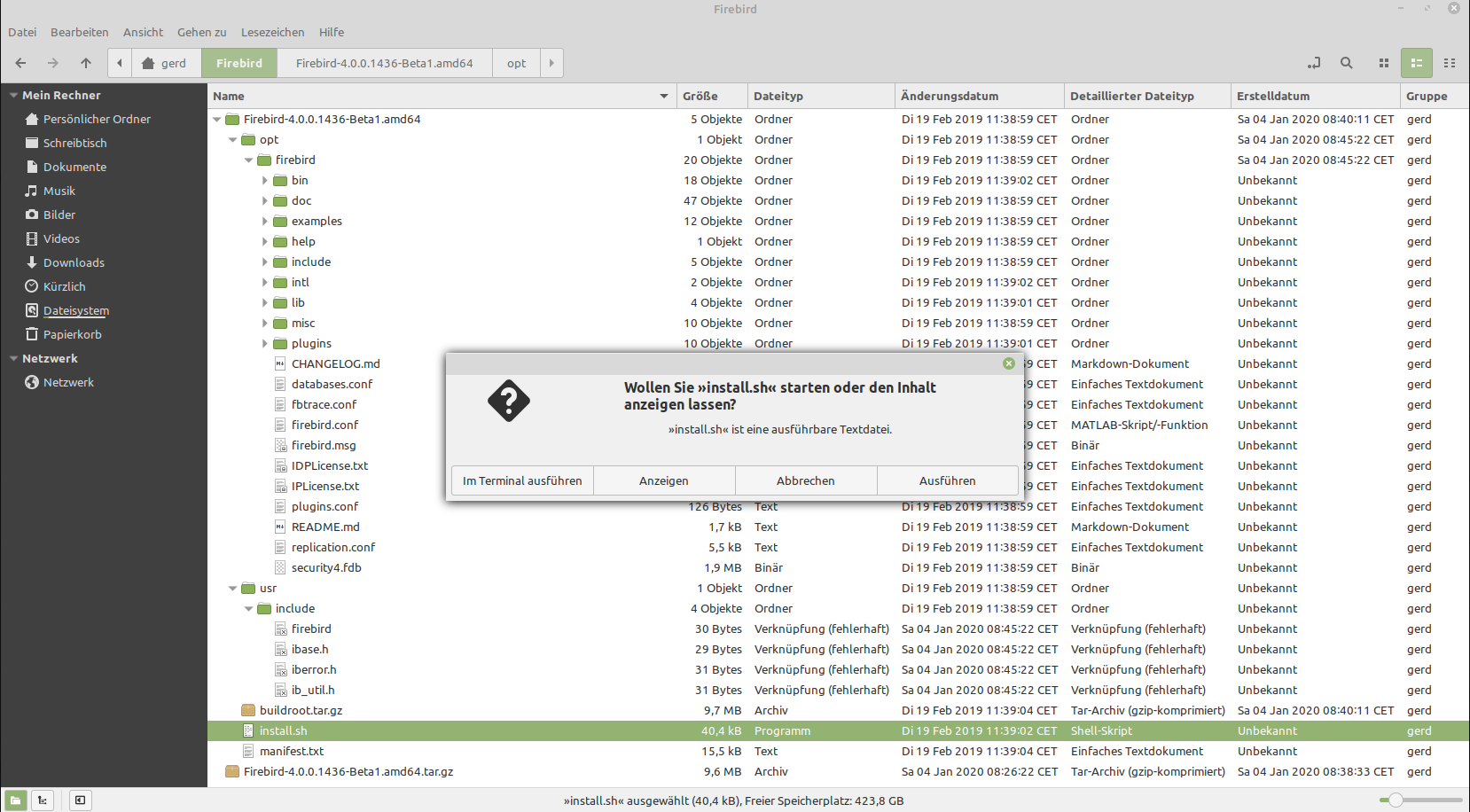
Task: Click the back navigation arrow
Action: 20,63
